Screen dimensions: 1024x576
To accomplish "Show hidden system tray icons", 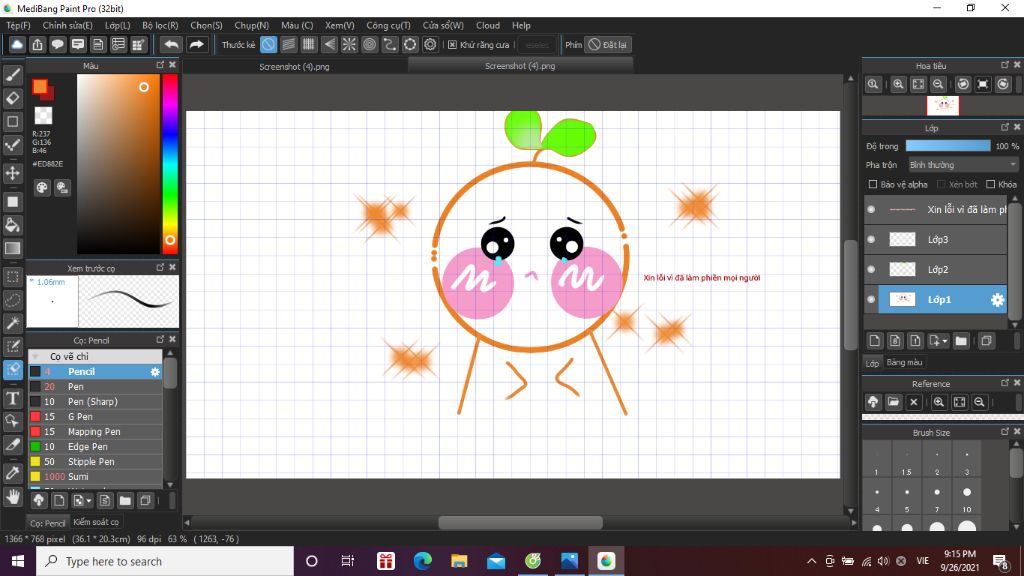I will point(811,561).
